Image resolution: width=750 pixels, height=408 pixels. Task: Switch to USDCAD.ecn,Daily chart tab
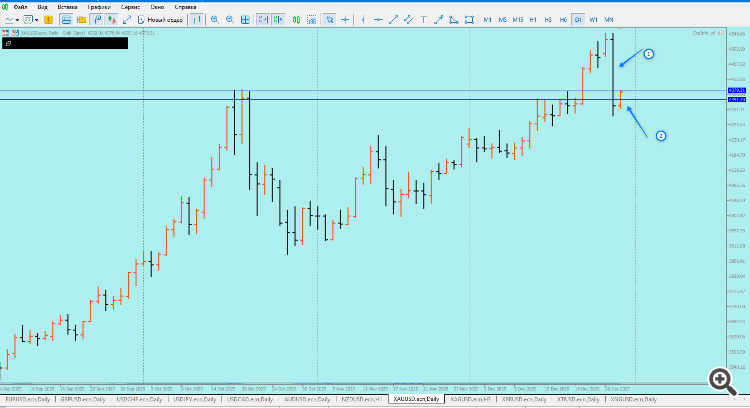(x=250, y=399)
